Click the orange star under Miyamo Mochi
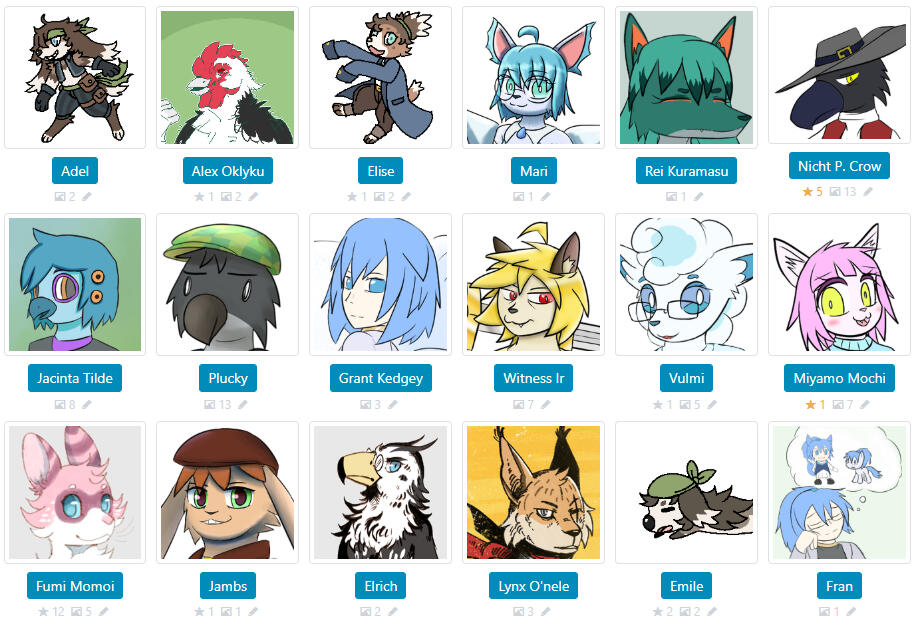Screen dimensions: 917x629 (x=810, y=405)
